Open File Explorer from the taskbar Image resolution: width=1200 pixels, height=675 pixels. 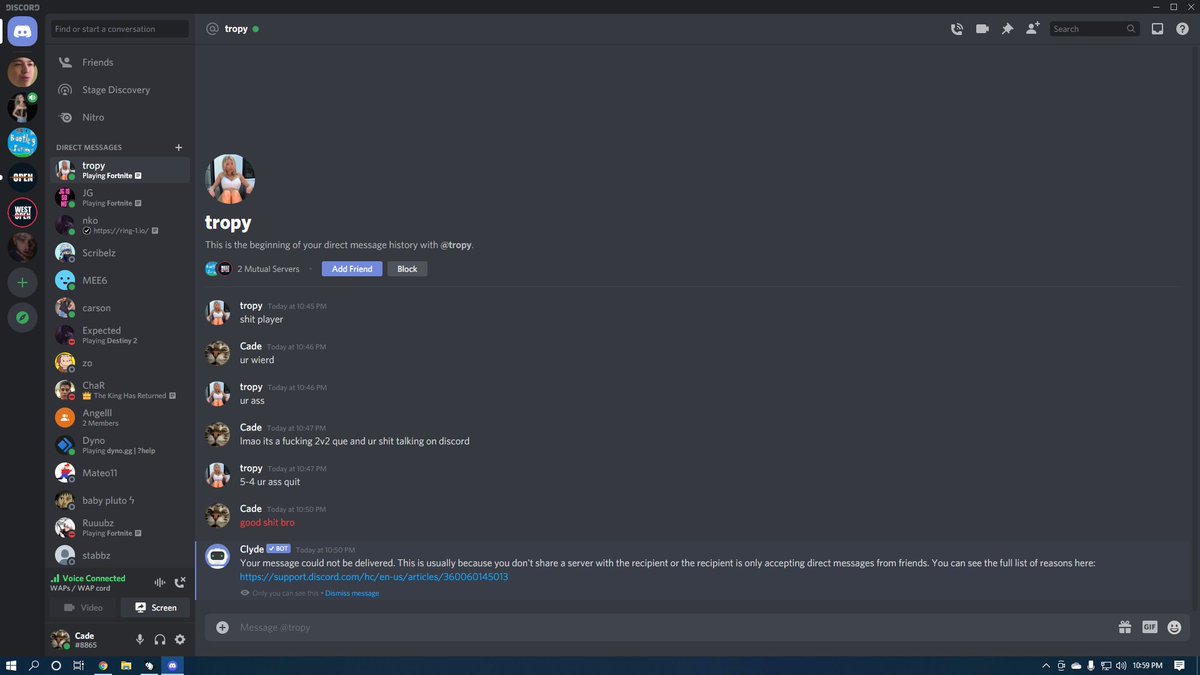pos(126,665)
